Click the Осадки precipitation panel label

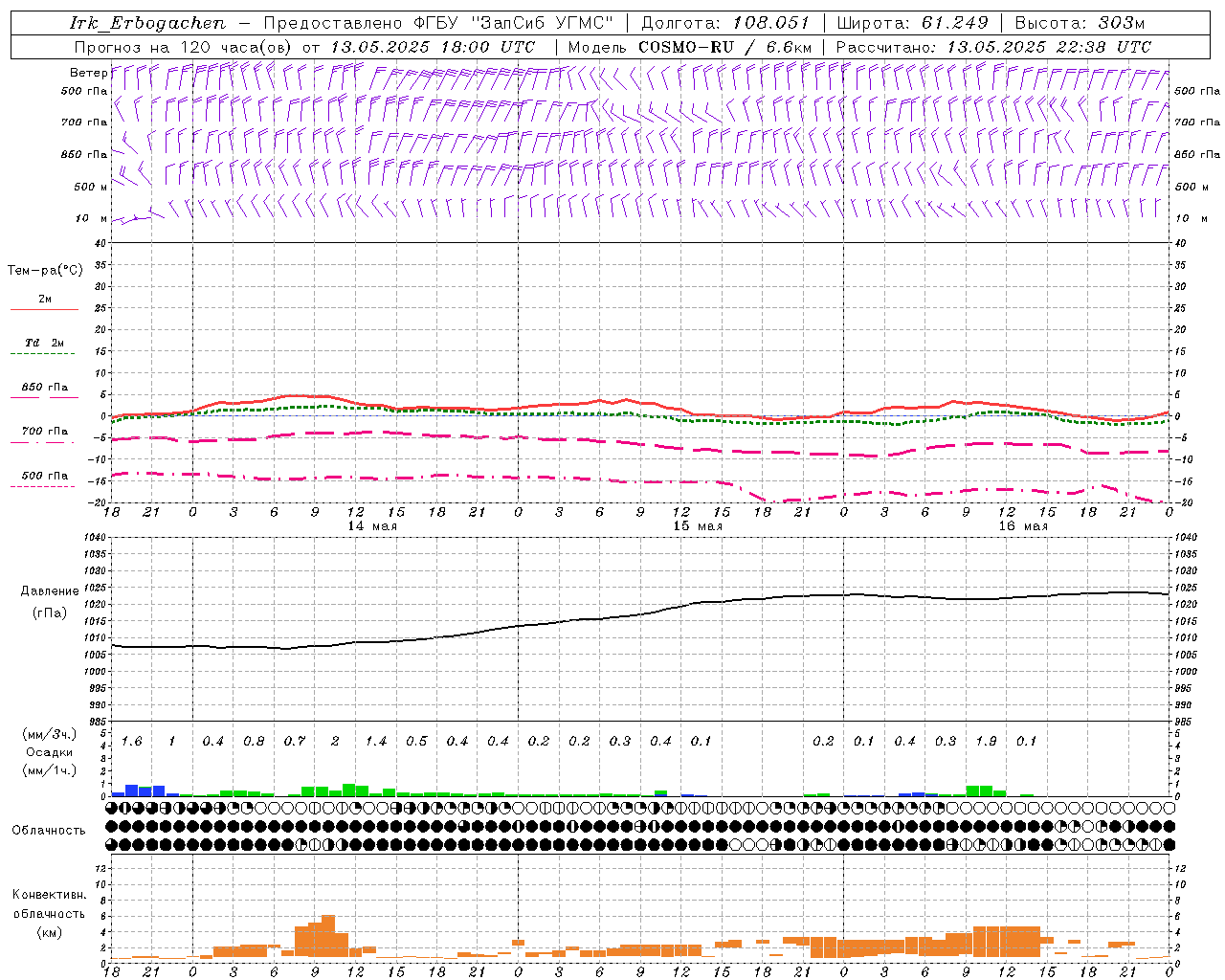pyautogui.click(x=49, y=752)
